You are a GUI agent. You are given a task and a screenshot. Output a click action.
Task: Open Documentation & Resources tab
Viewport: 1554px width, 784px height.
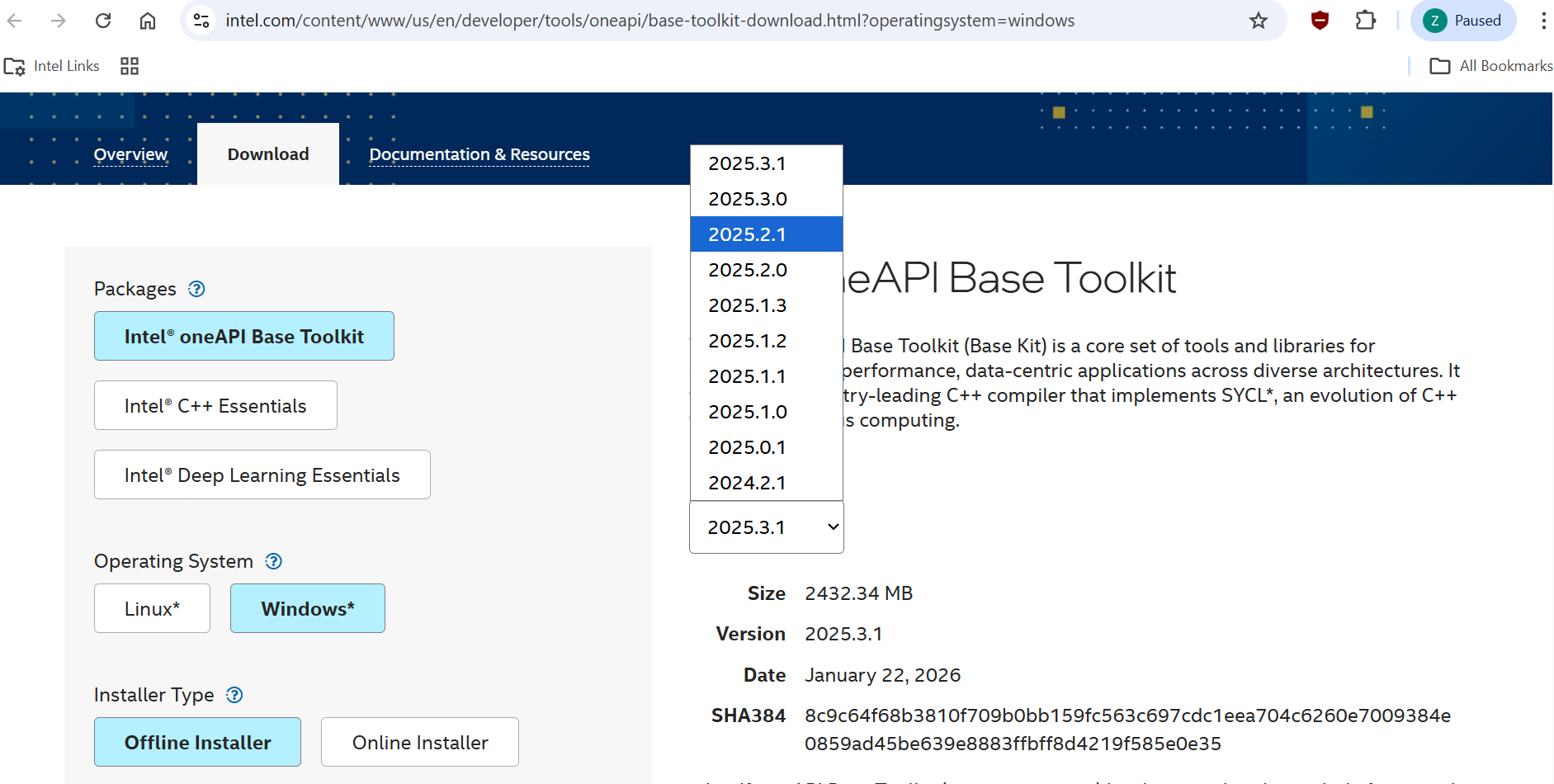pos(479,154)
